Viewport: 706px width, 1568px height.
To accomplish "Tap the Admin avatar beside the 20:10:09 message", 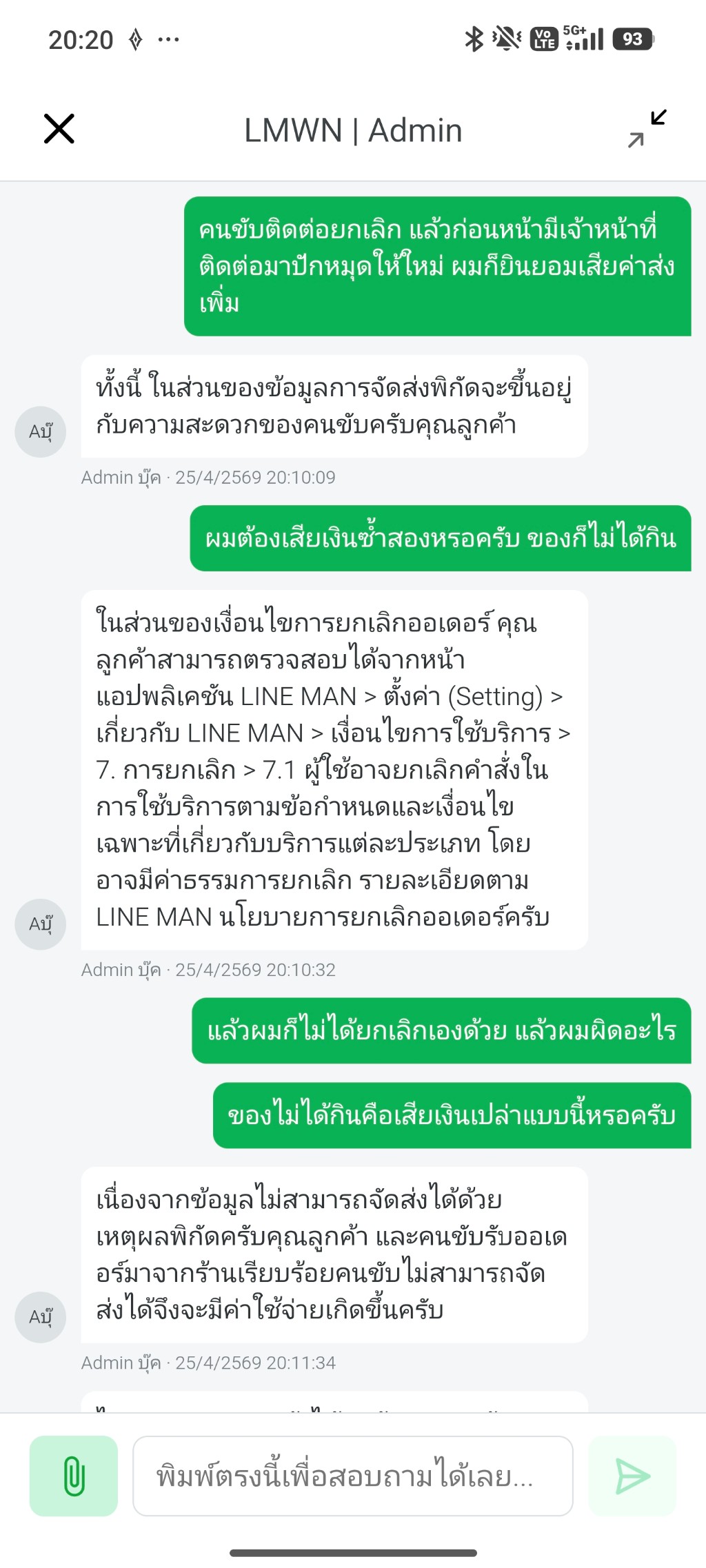I will [41, 431].
